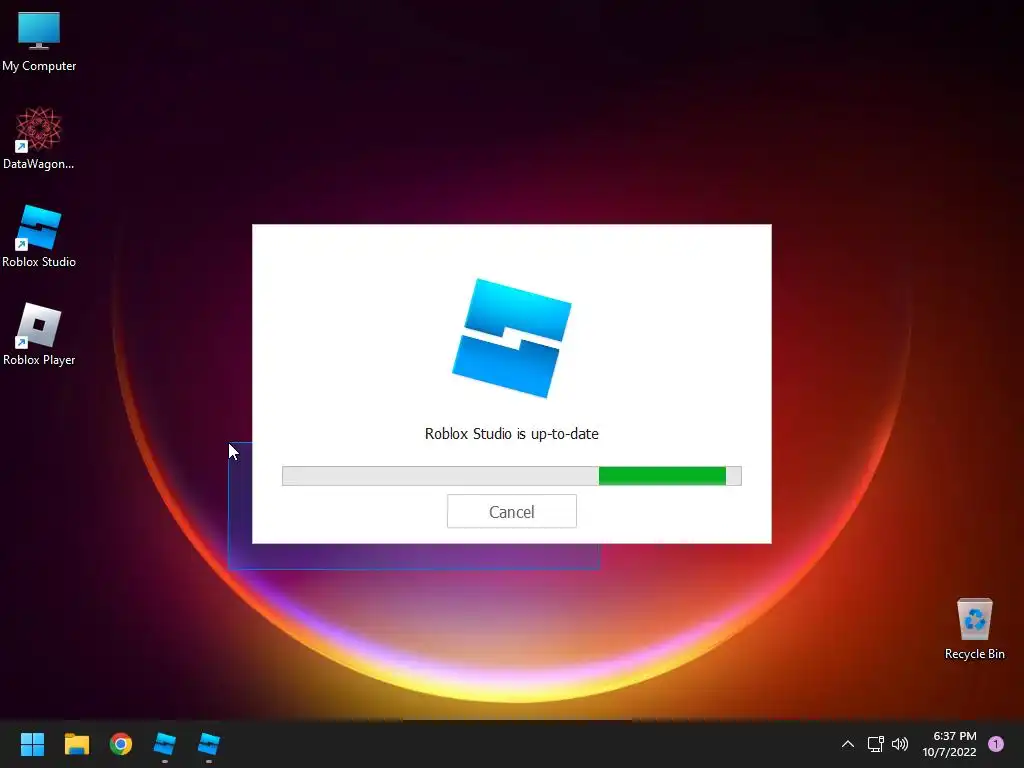Open the clock showing 6:37 PM

[x=949, y=744]
